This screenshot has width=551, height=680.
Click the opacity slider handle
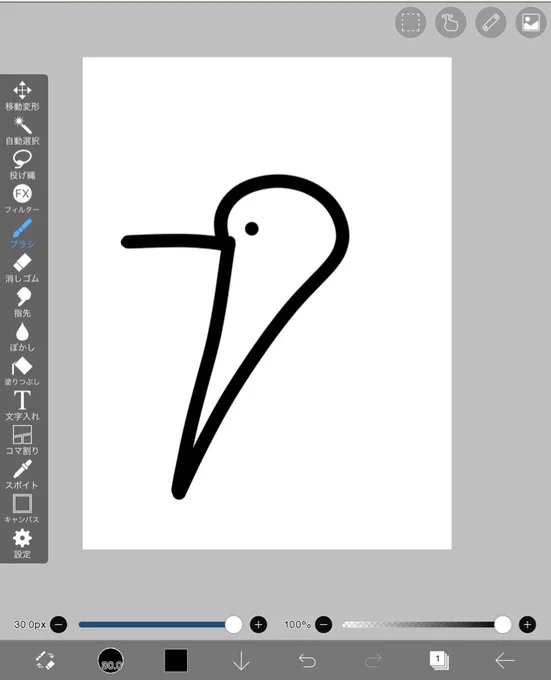coord(502,624)
